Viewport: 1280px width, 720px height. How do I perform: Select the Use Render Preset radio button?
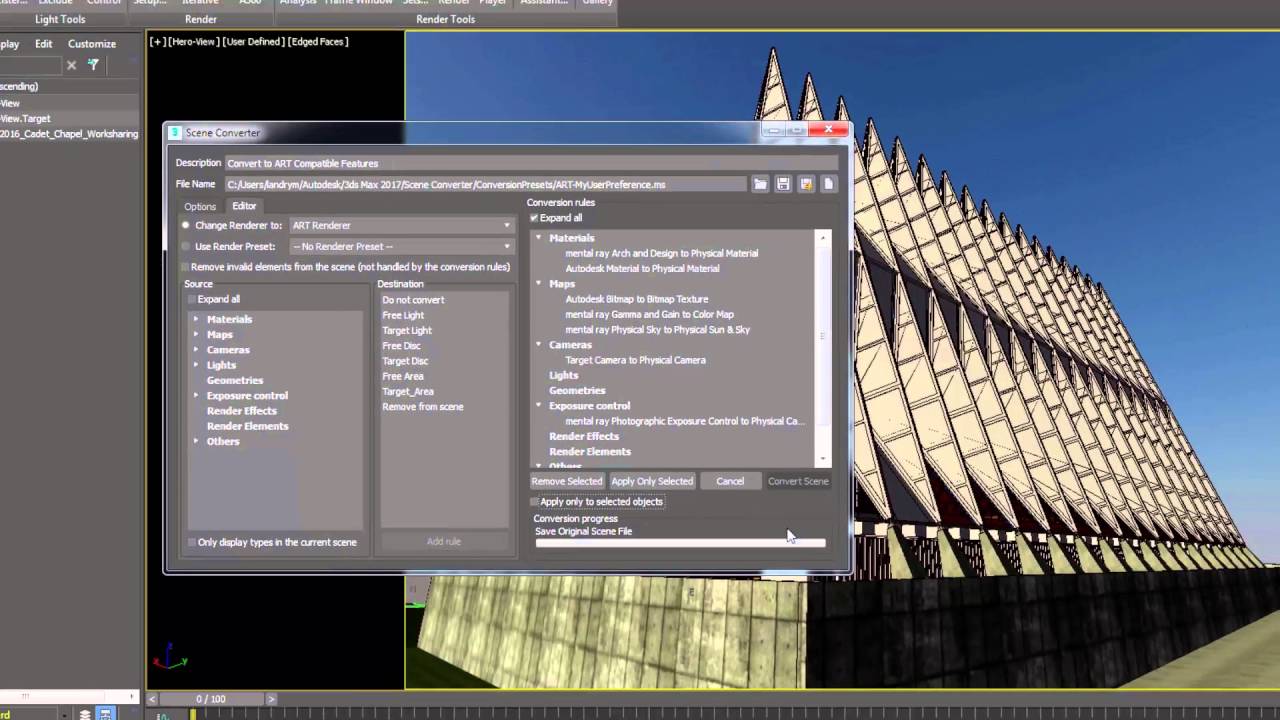click(x=185, y=246)
